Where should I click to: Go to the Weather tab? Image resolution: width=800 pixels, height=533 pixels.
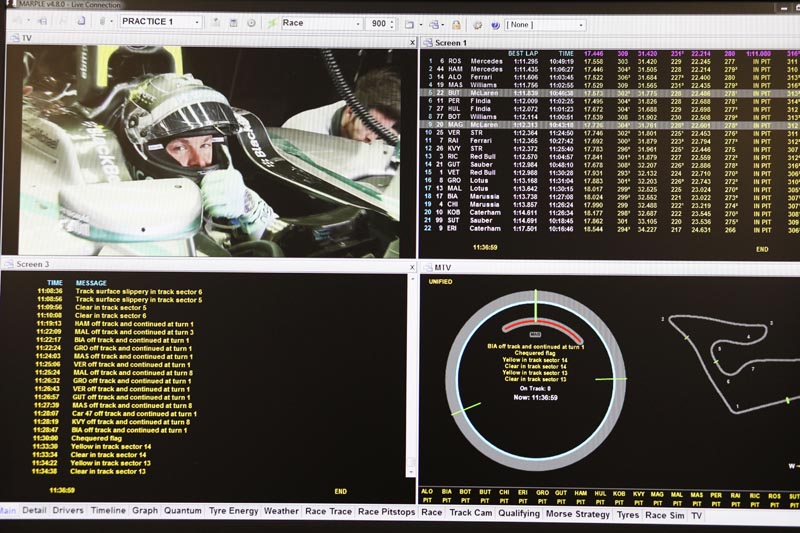click(281, 511)
